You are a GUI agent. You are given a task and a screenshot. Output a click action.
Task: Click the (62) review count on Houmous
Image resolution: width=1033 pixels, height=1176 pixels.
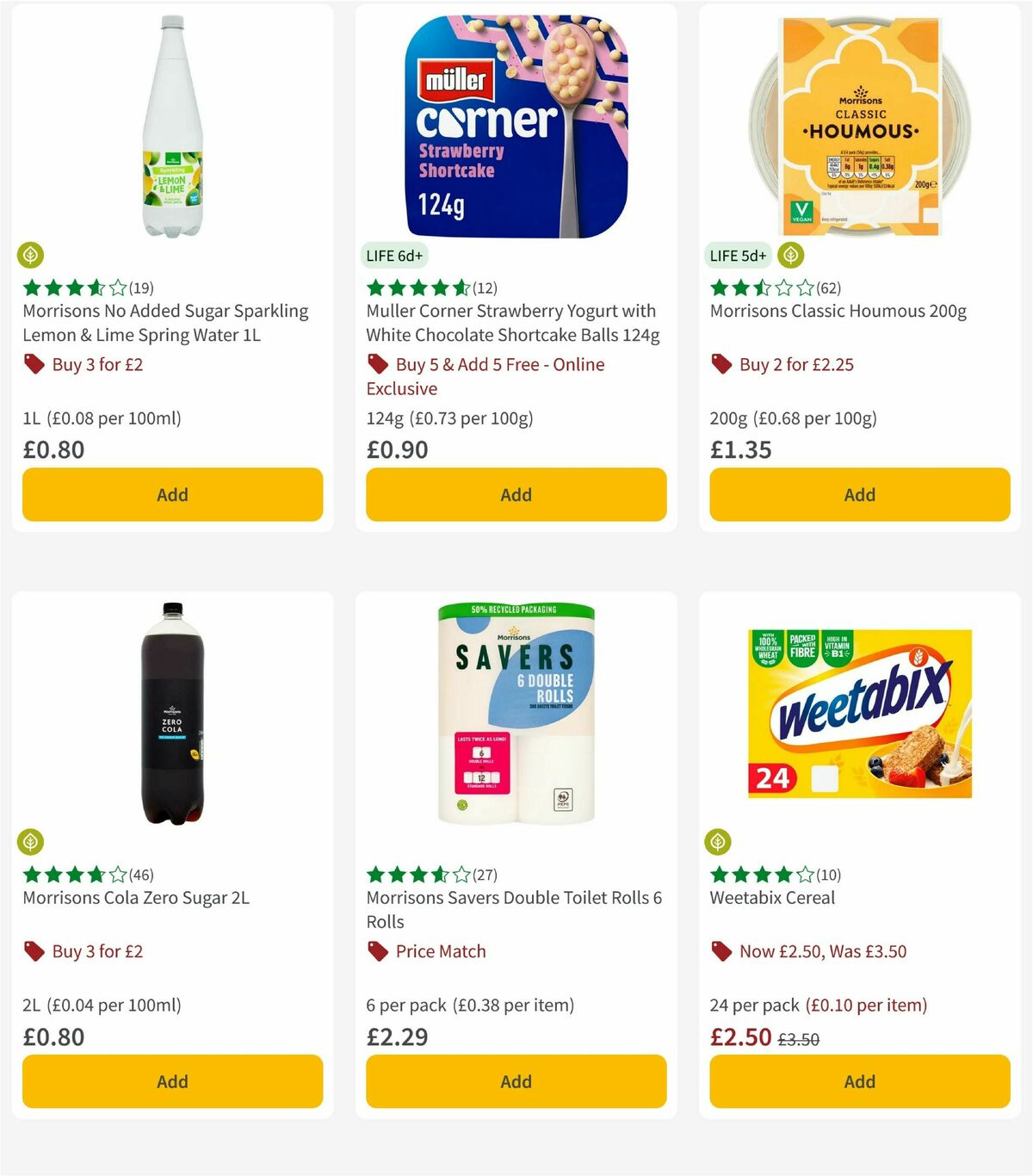[830, 288]
